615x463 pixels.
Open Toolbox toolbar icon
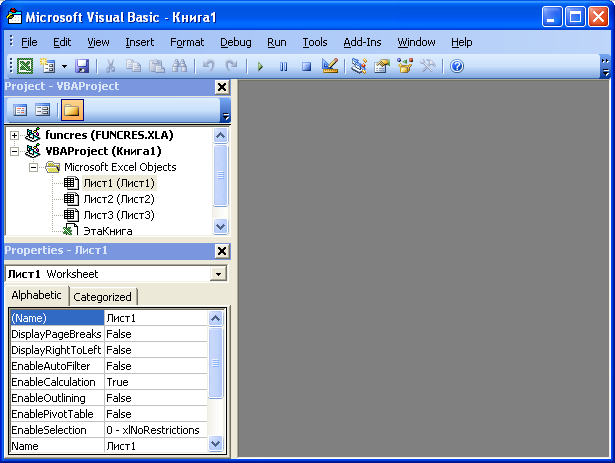point(428,66)
